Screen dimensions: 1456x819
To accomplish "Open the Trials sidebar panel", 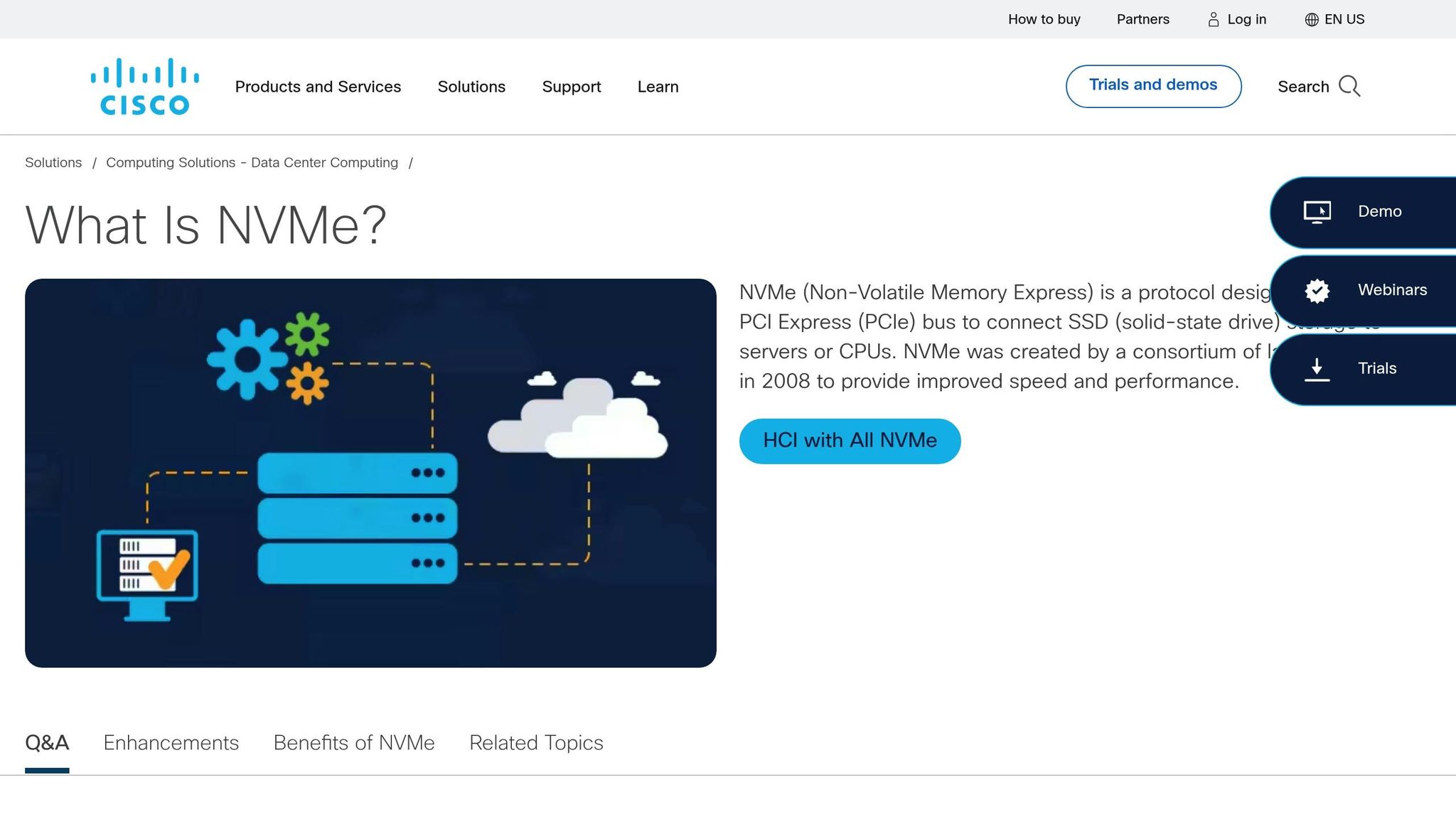I will 1376,368.
